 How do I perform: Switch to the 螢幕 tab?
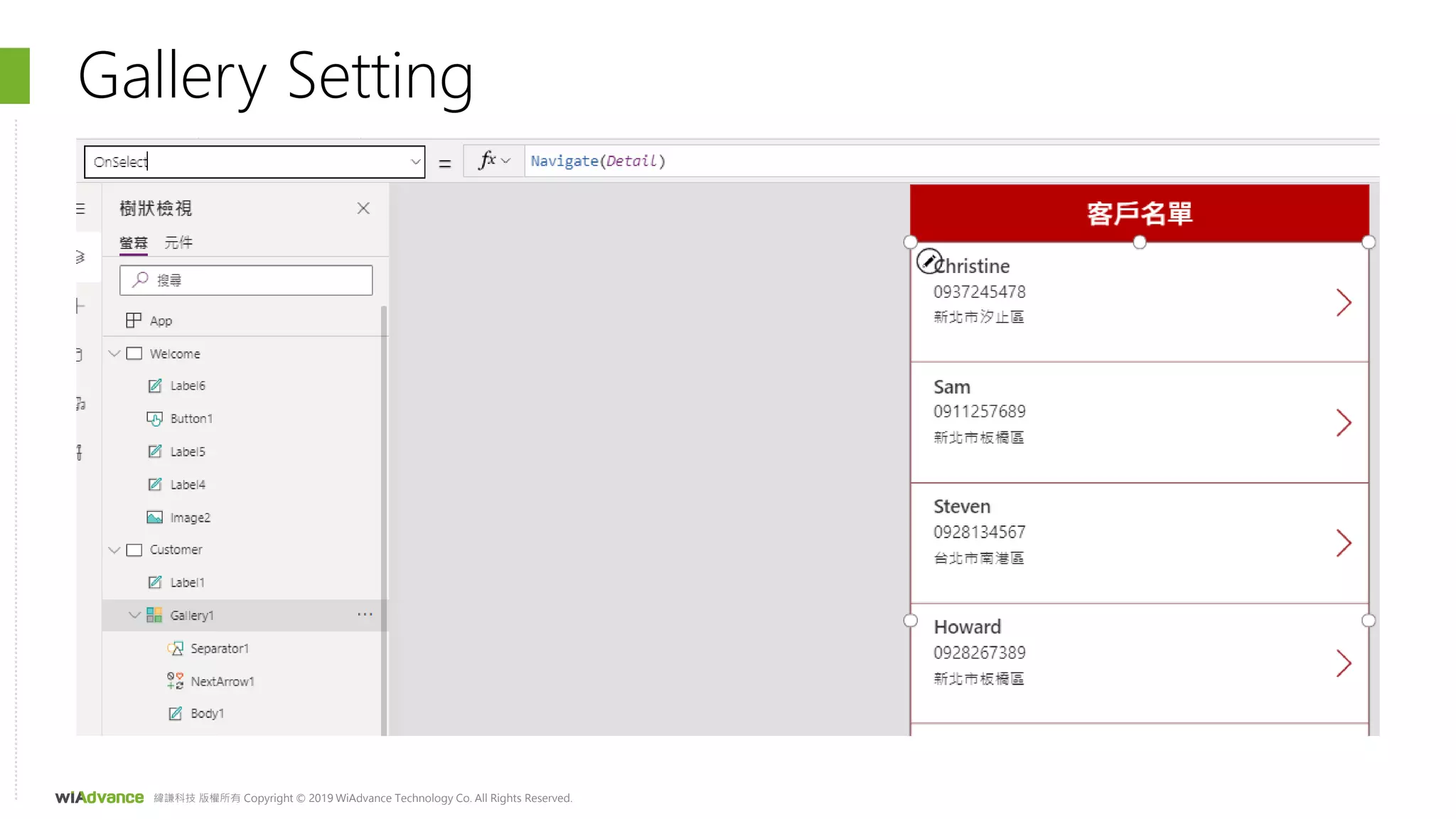(134, 242)
